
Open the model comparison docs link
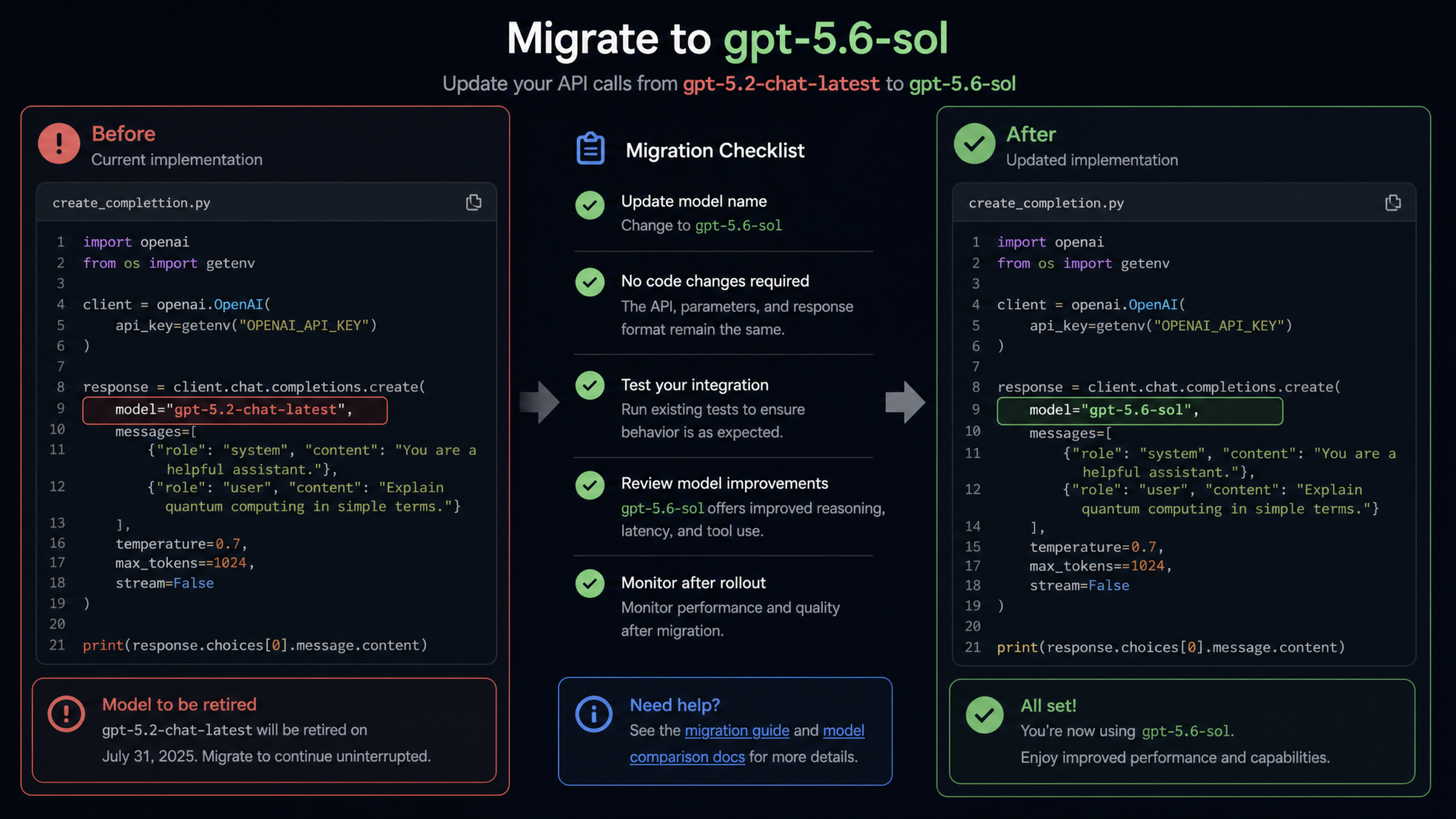point(747,744)
